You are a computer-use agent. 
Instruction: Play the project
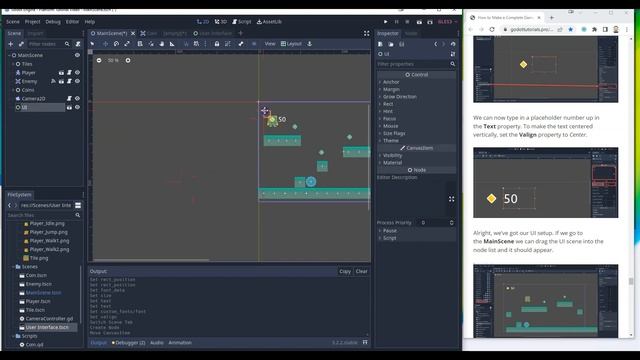point(385,22)
